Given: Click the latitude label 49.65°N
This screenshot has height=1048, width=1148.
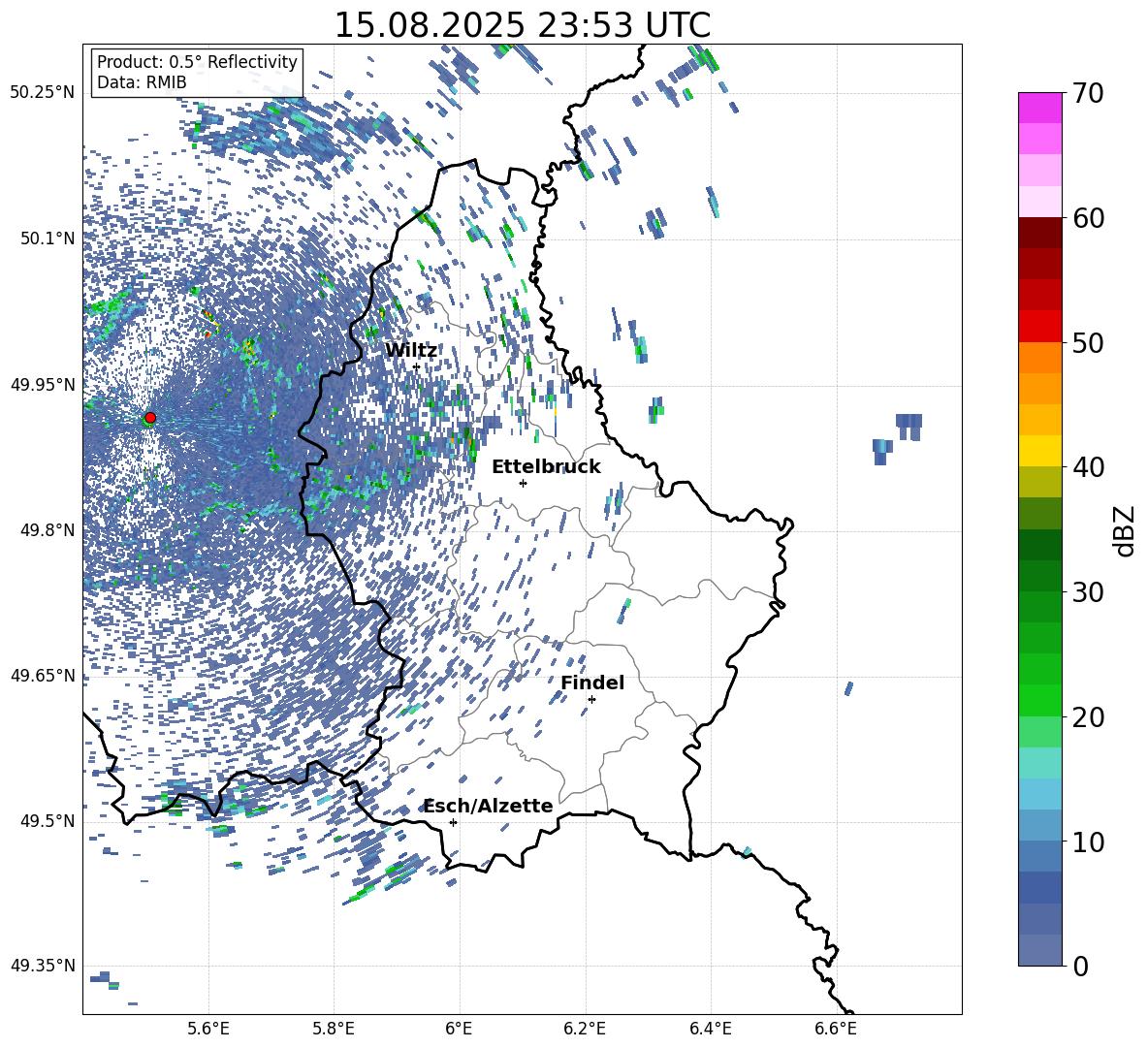Looking at the screenshot, I should (x=42, y=675).
